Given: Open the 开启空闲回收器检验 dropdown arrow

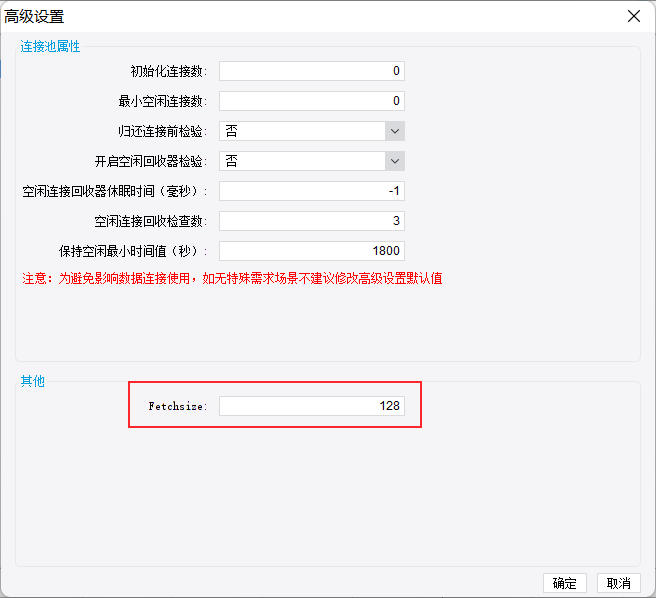Looking at the screenshot, I should (395, 161).
